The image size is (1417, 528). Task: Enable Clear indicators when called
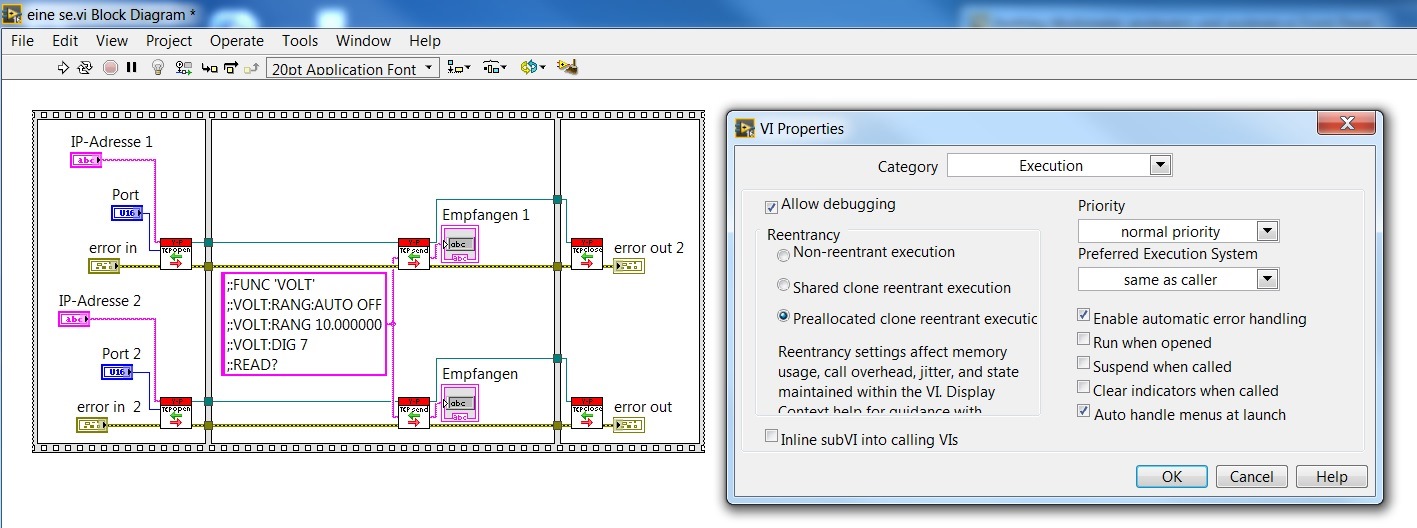(x=1084, y=388)
